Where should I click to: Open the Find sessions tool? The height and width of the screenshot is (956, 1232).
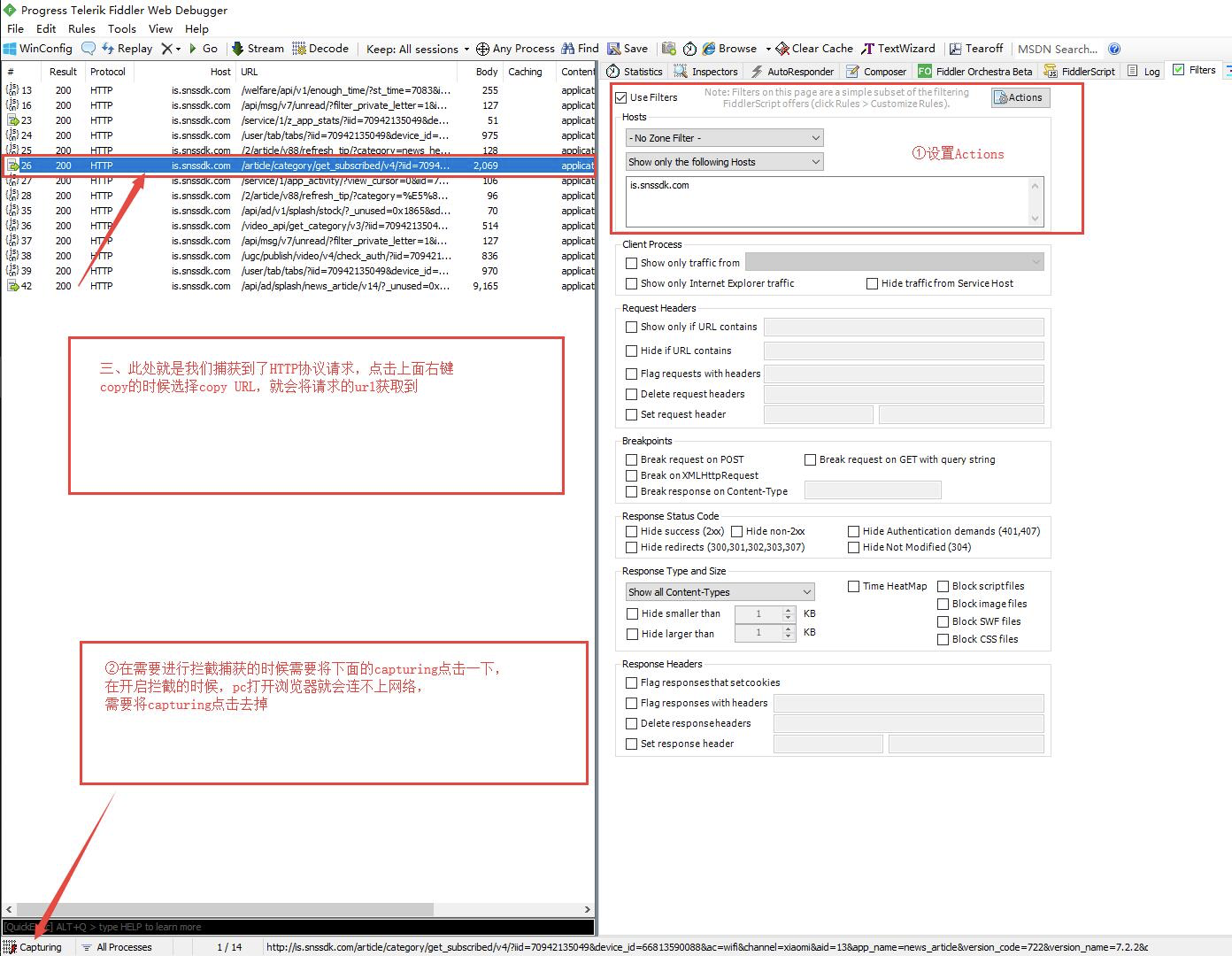580,48
